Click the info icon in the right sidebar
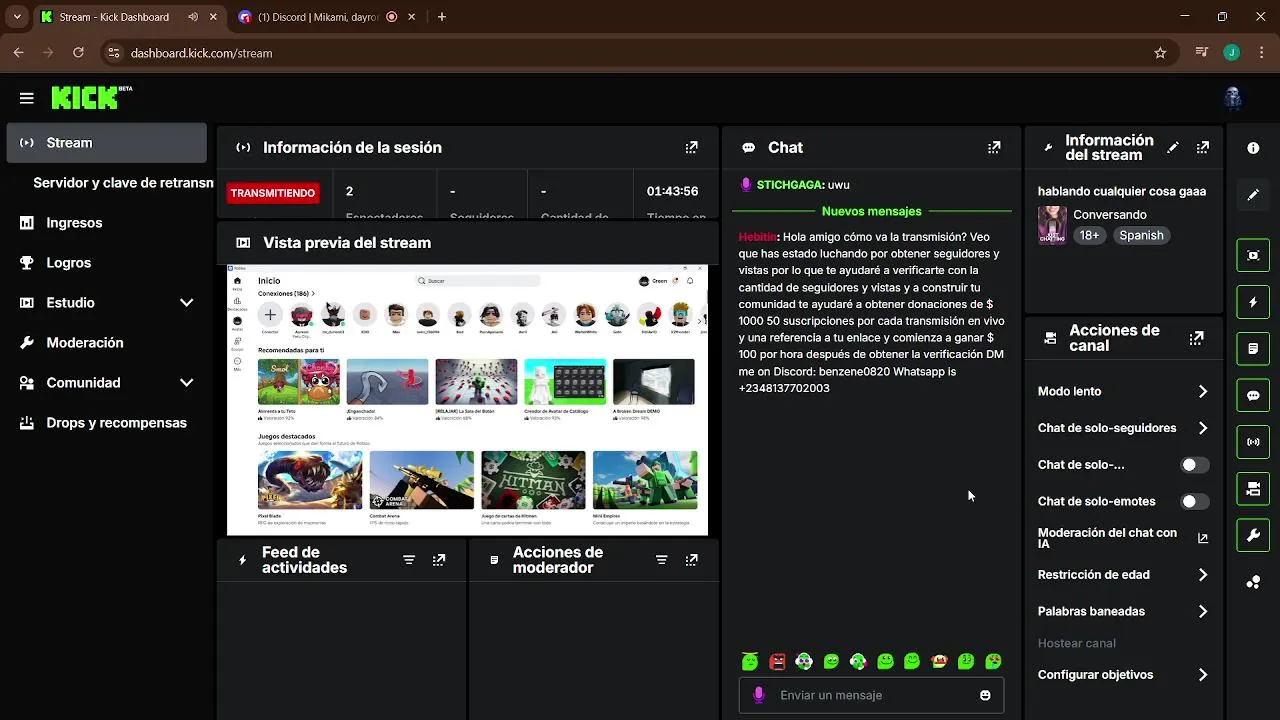The height and width of the screenshot is (720, 1280). click(1253, 148)
